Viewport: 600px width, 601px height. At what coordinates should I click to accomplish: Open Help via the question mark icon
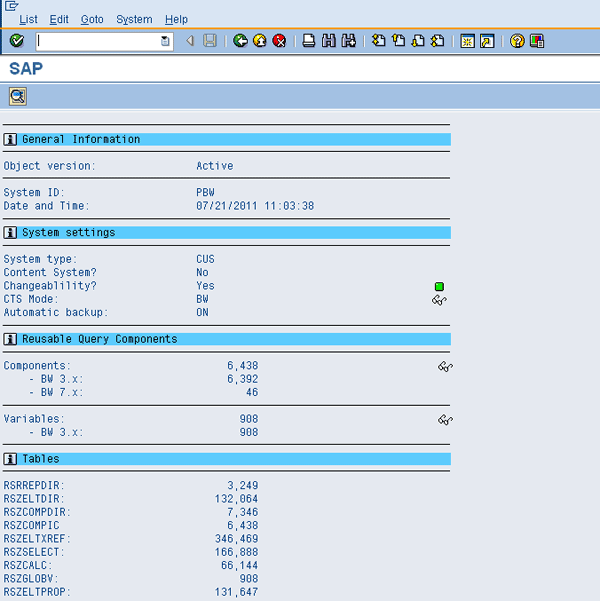pos(517,41)
